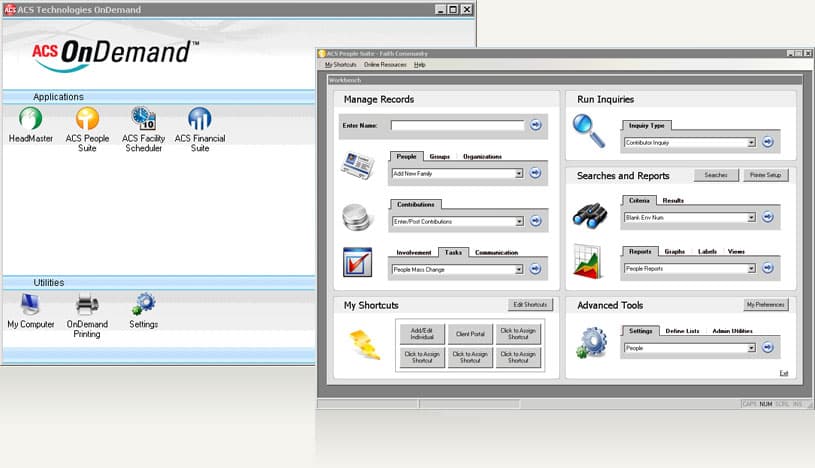The height and width of the screenshot is (468, 815).
Task: Expand the Add New Family dropdown
Action: (519, 173)
